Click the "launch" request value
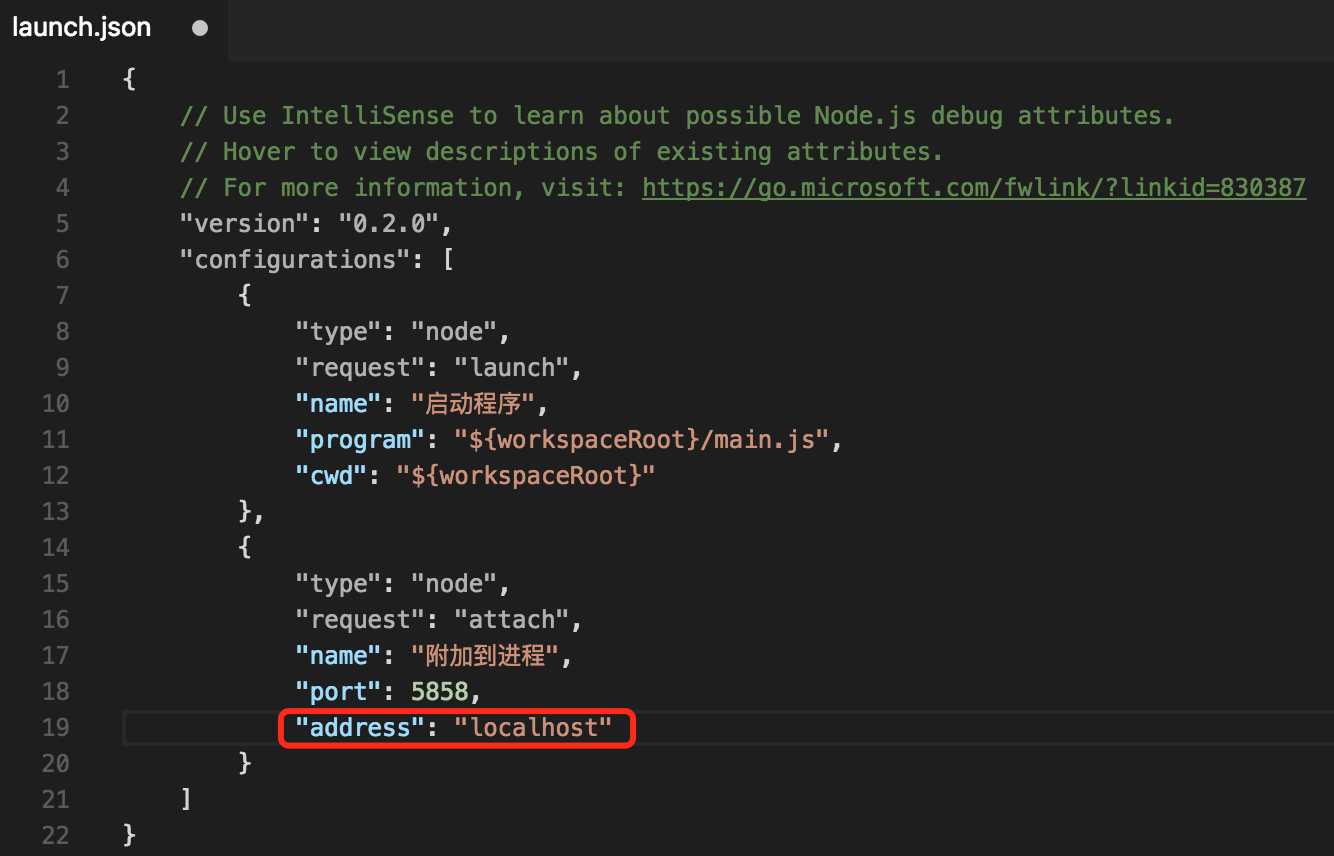 click(511, 368)
